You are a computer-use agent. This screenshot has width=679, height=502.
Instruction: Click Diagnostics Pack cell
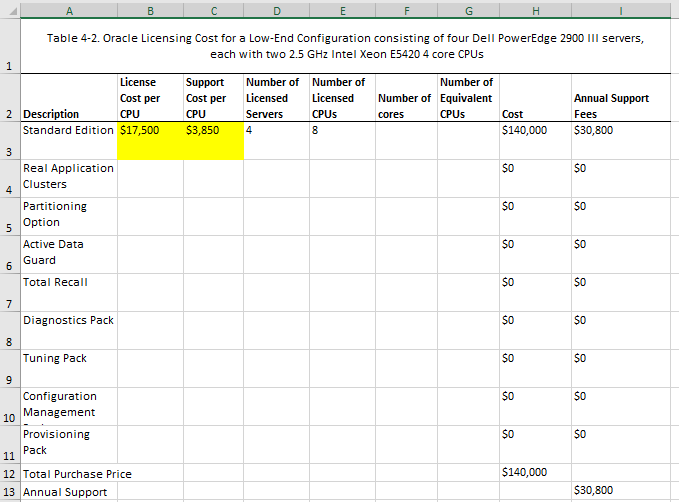pyautogui.click(x=69, y=331)
